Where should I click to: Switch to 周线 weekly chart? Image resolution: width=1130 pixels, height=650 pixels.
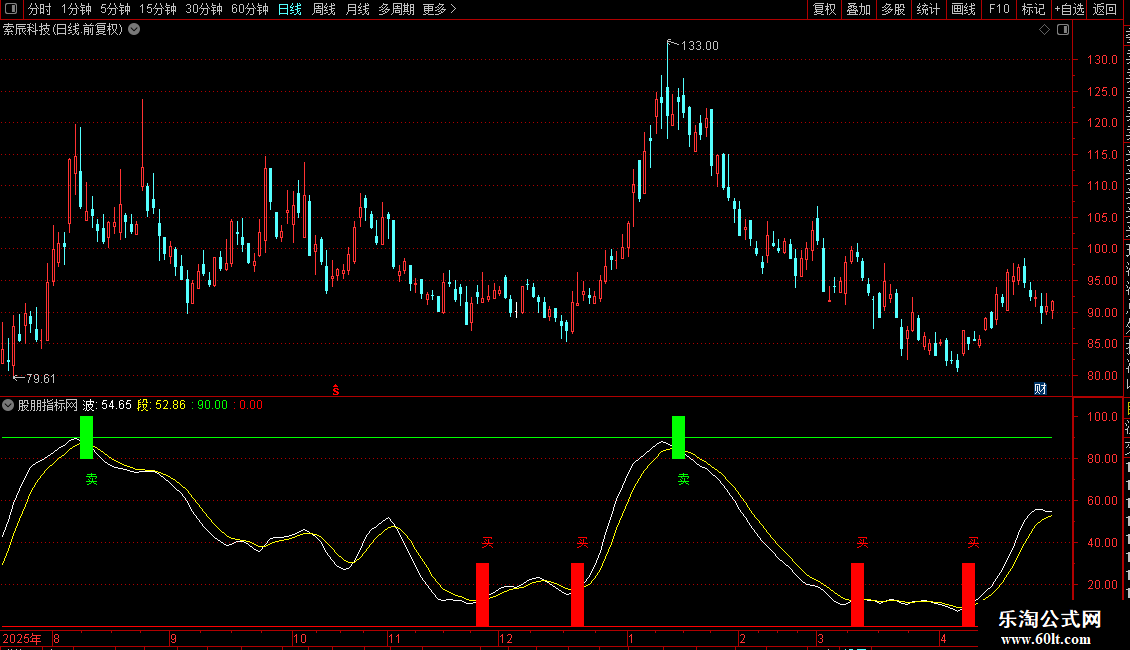324,9
